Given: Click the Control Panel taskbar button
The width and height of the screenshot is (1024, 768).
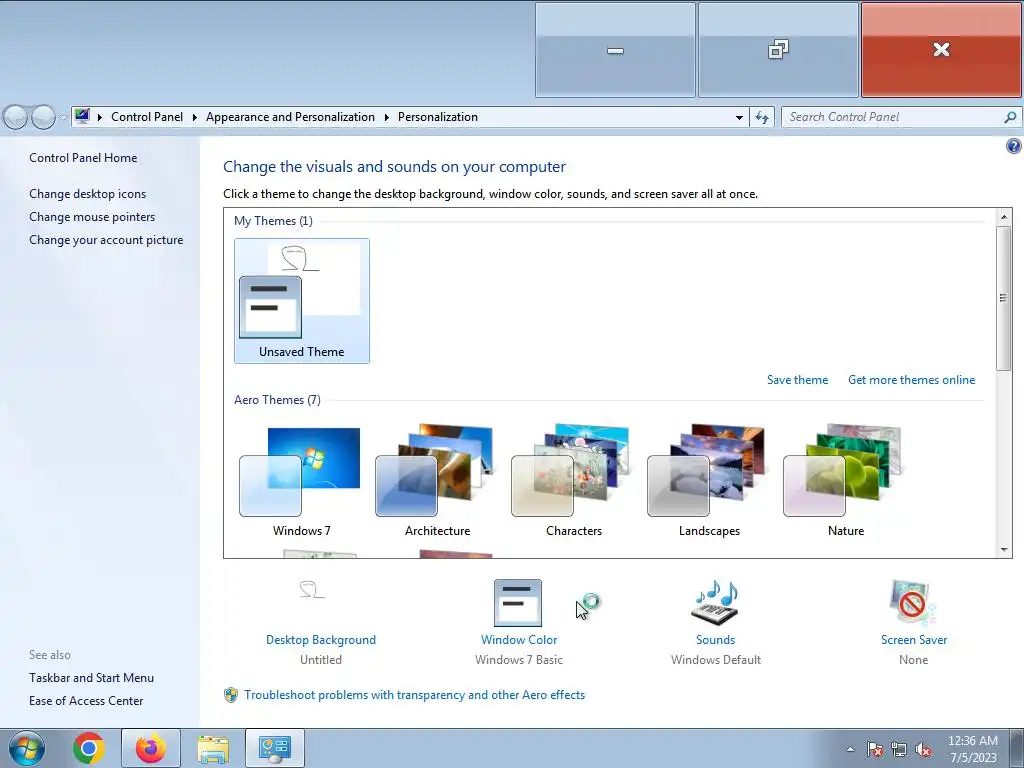Looking at the screenshot, I should tap(275, 748).
